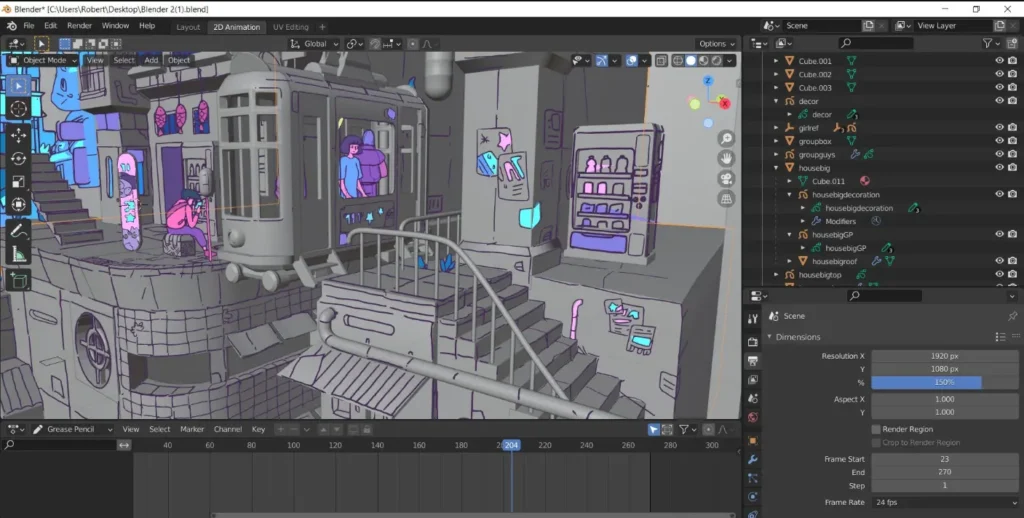Open the Grease Pencil mode dropdown
Screen dimensions: 1024x518
tap(72, 429)
